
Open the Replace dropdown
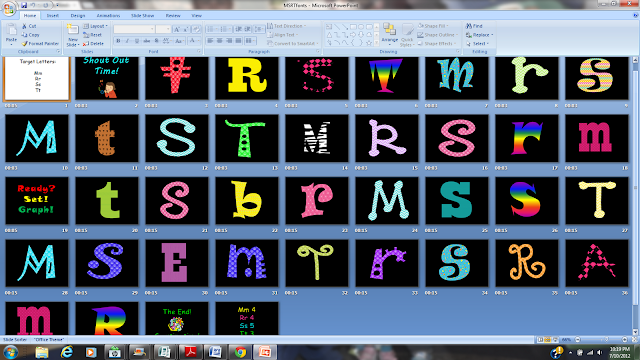480,35
